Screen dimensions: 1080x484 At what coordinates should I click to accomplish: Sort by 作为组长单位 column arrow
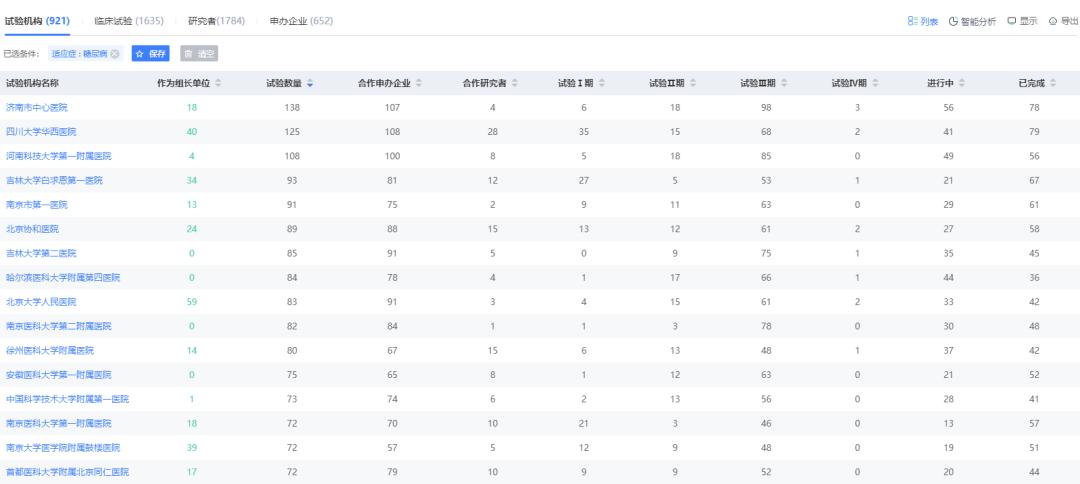tap(219, 83)
